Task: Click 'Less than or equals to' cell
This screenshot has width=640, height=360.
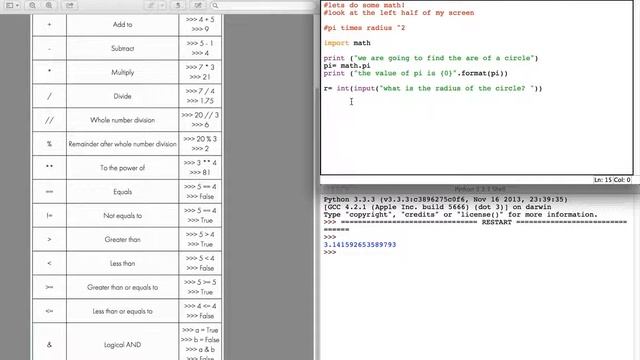Action: (x=122, y=311)
